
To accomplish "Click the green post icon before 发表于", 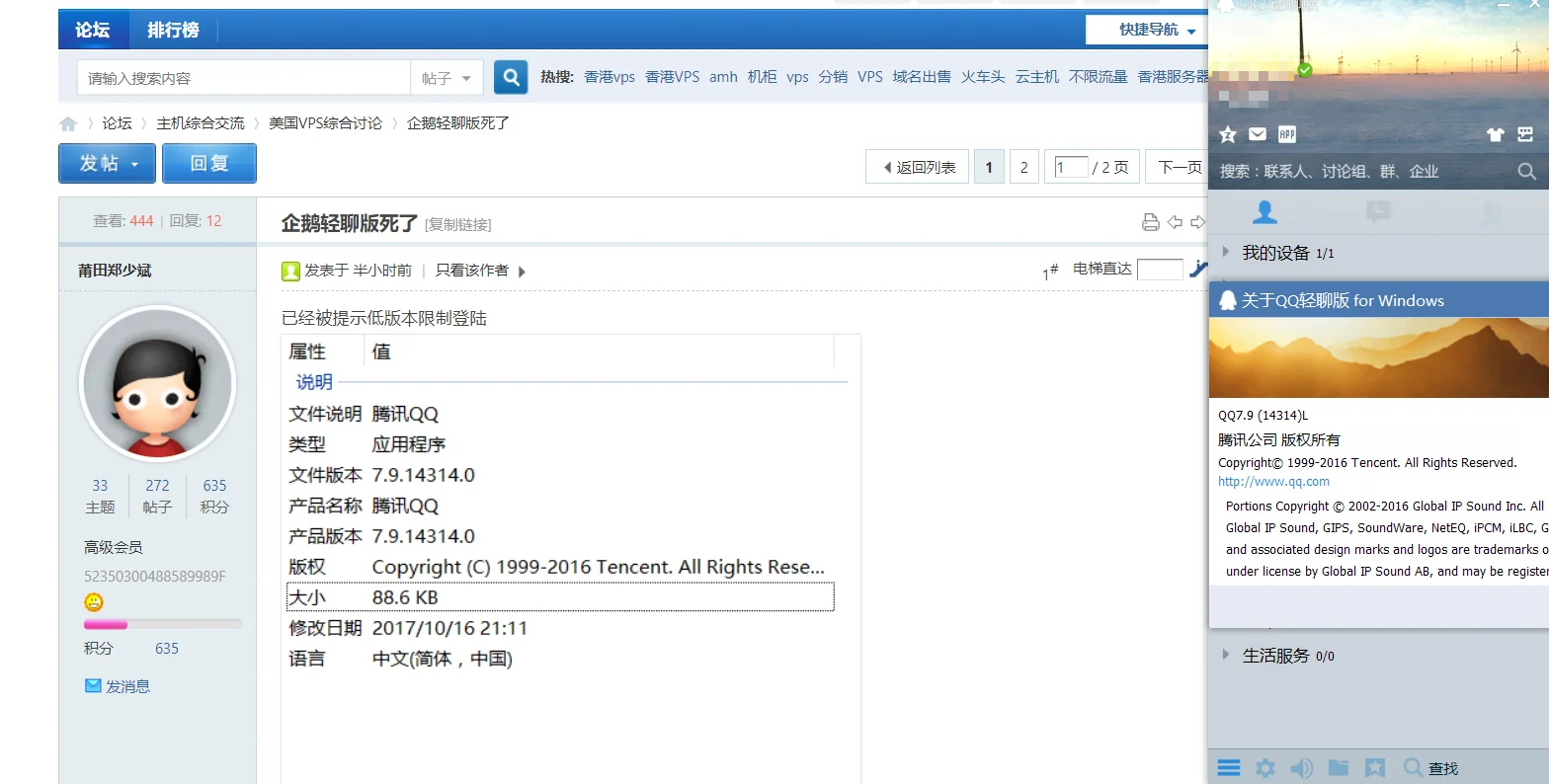I will (x=290, y=271).
